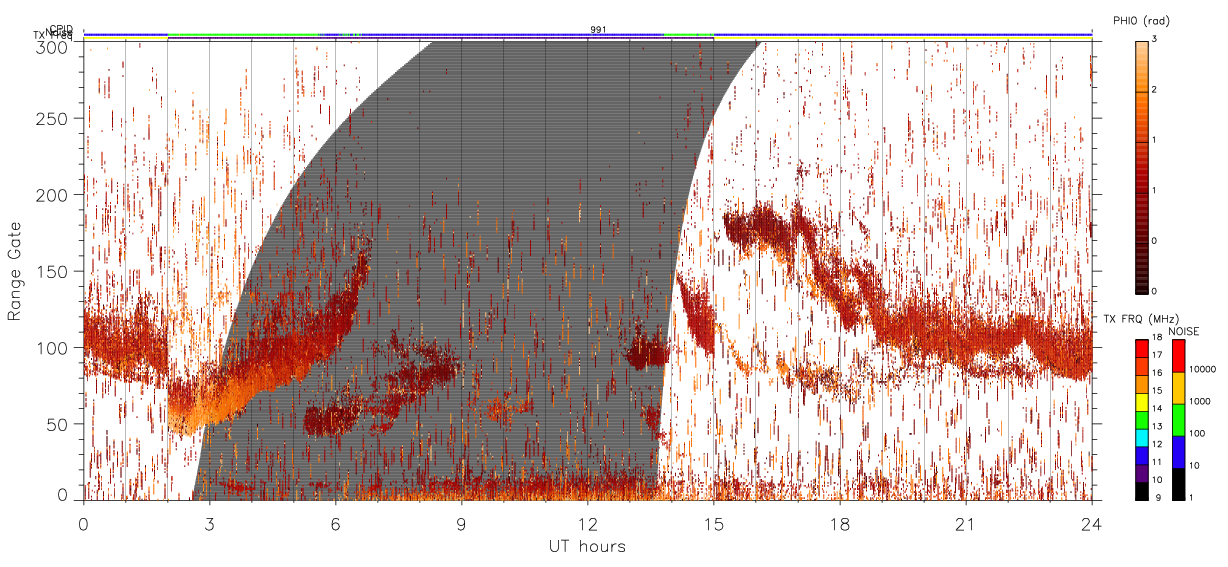Select the 9 tick on the UT hours axis
The height and width of the screenshot is (567, 1228).
(x=461, y=523)
